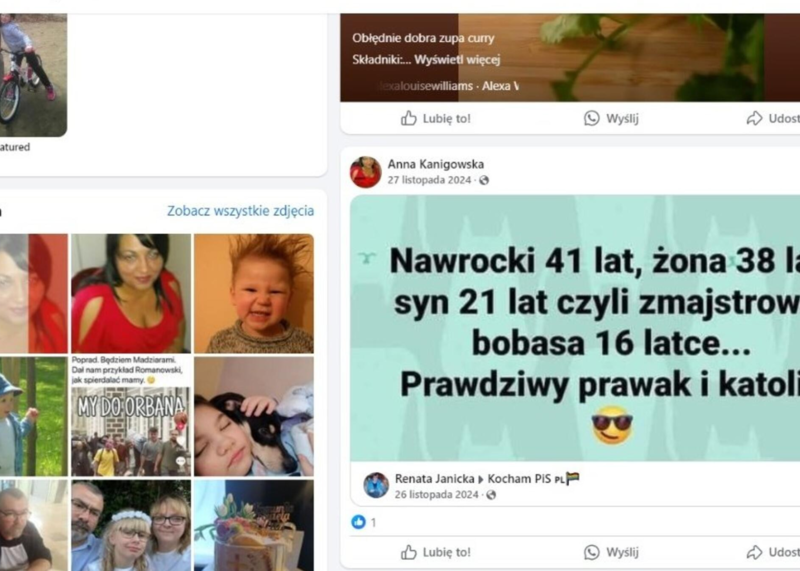This screenshot has width=800, height=571.
Task: Click the blue like reaction icon with count 1
Action: (x=359, y=522)
